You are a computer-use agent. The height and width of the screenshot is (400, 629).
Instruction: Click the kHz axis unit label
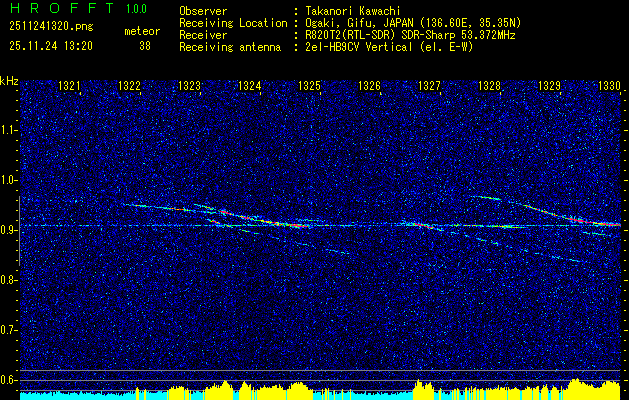[x=9, y=81]
